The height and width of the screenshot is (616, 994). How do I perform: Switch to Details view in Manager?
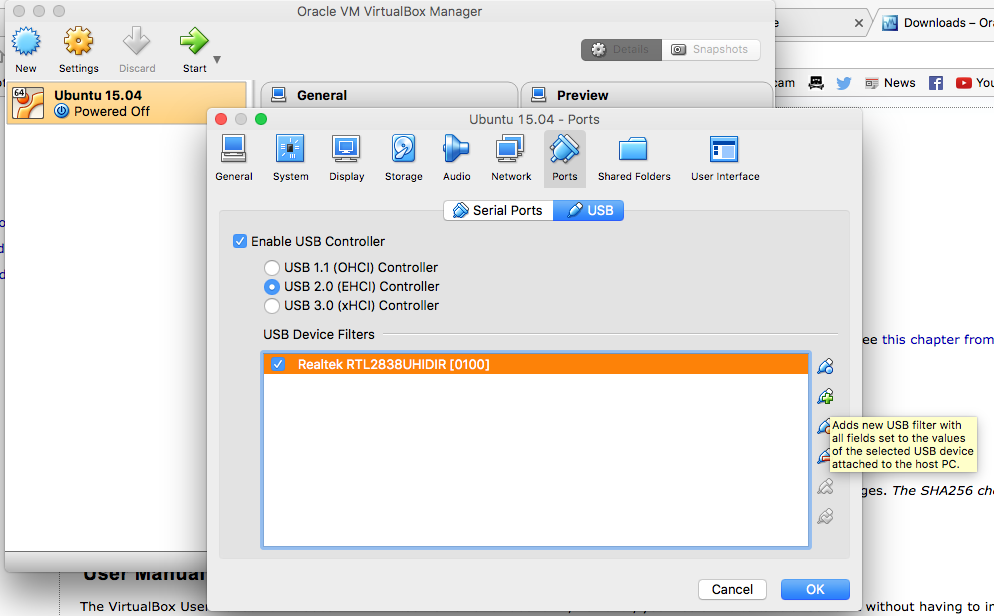tap(621, 49)
